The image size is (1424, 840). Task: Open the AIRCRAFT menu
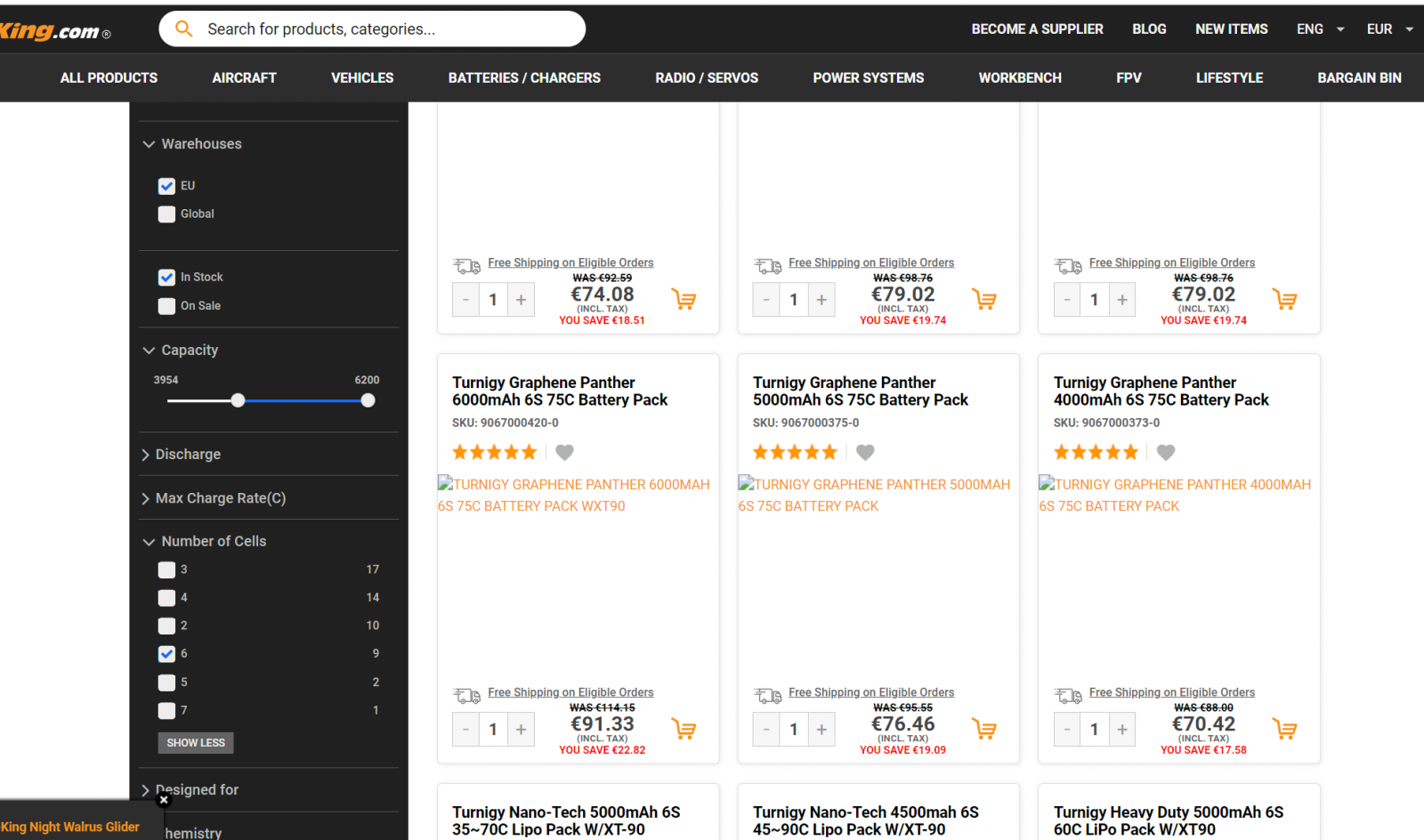coord(244,78)
